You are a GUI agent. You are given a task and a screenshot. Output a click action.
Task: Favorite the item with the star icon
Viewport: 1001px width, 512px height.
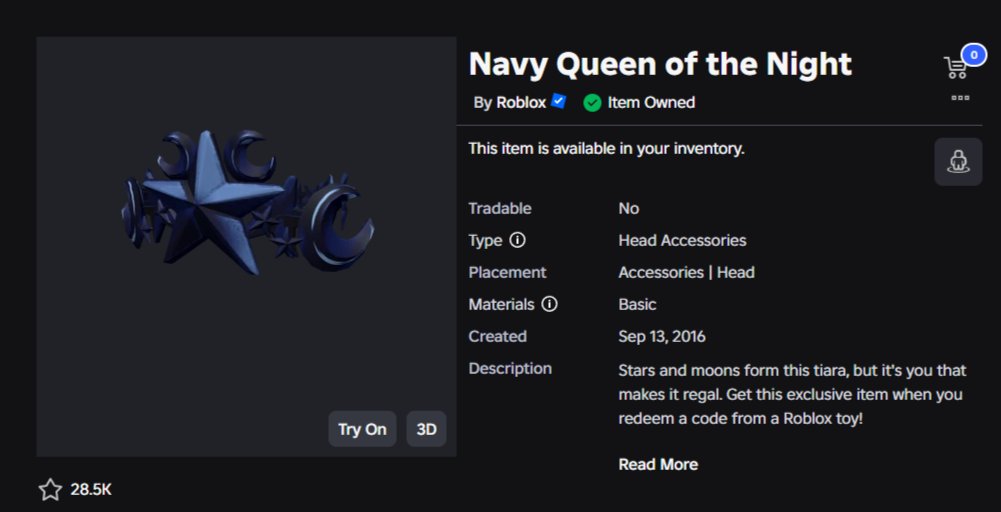coord(50,490)
